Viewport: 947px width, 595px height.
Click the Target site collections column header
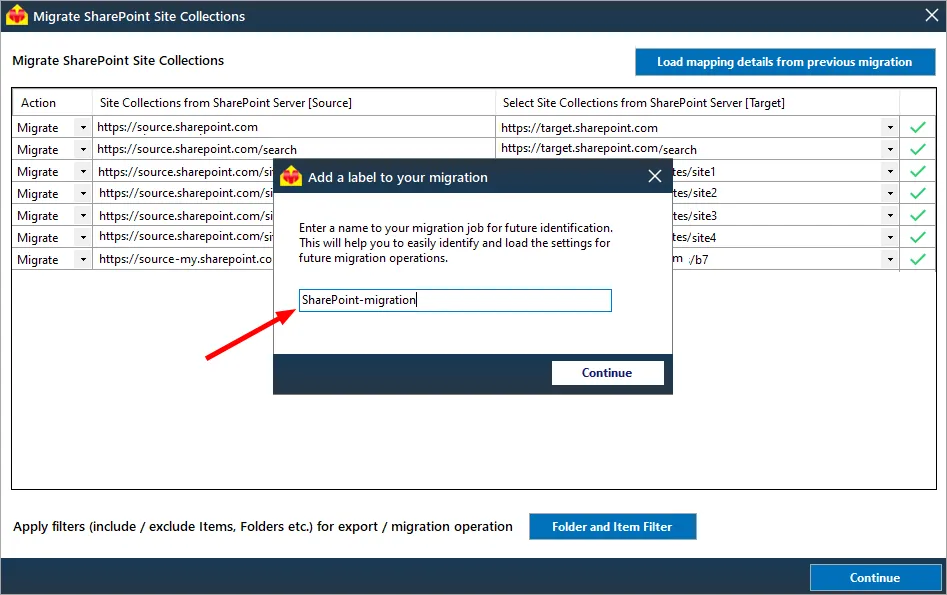[x=698, y=103]
